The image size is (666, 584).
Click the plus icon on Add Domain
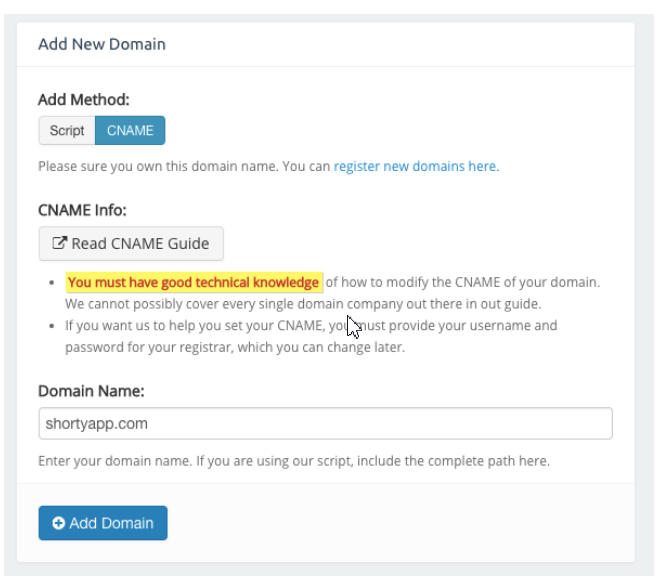[58, 523]
